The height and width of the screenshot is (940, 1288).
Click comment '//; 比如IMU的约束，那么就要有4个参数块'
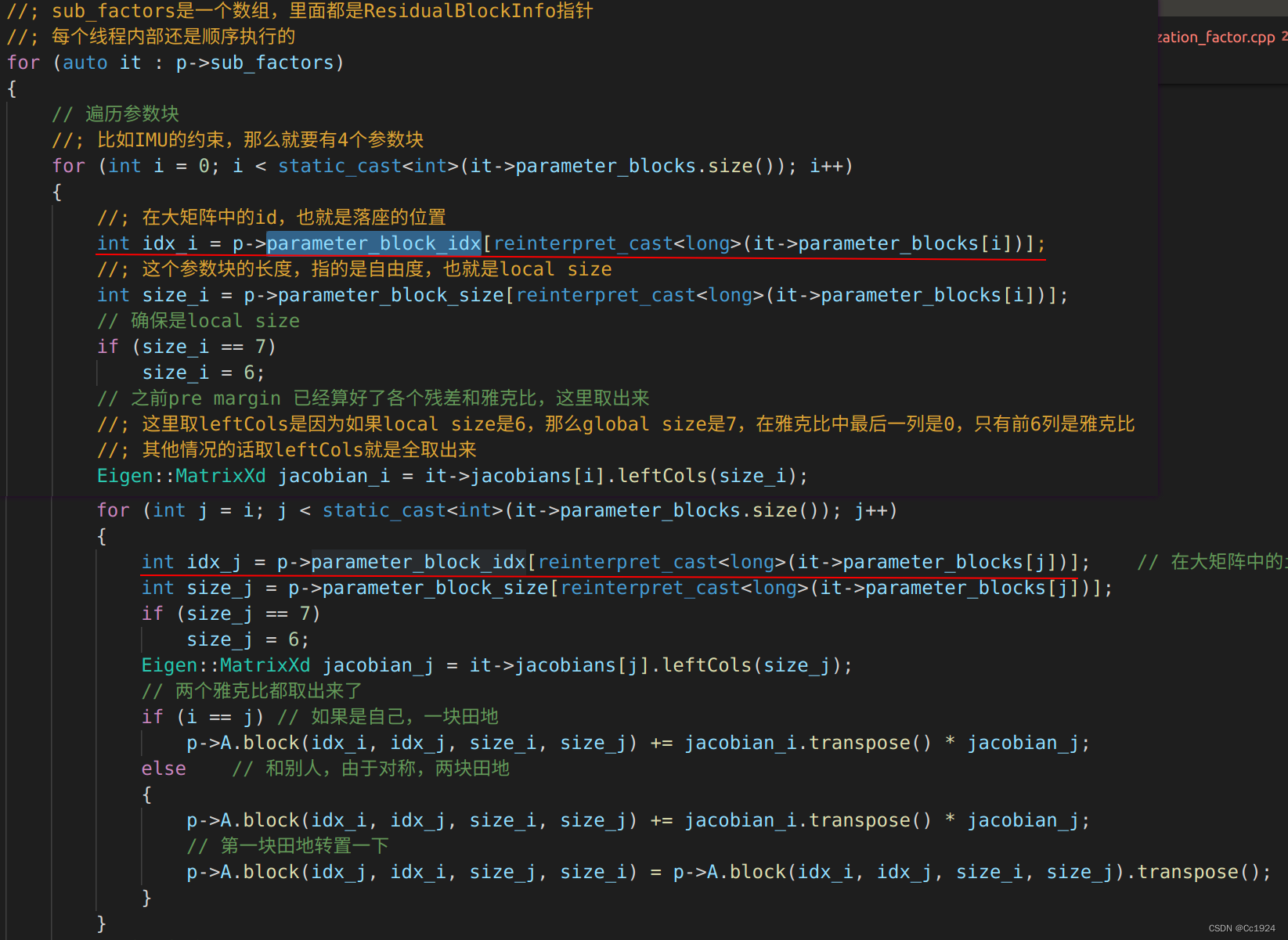point(238,140)
